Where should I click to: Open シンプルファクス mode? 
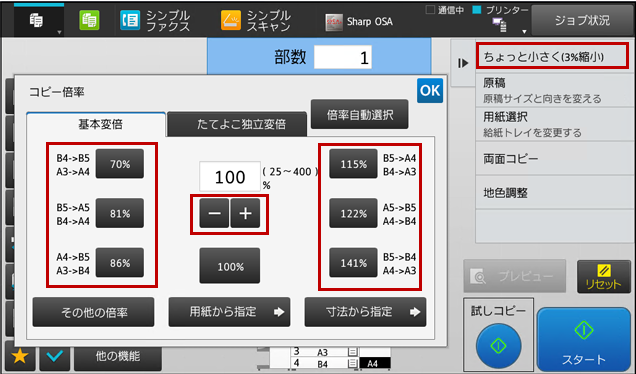(x=155, y=21)
